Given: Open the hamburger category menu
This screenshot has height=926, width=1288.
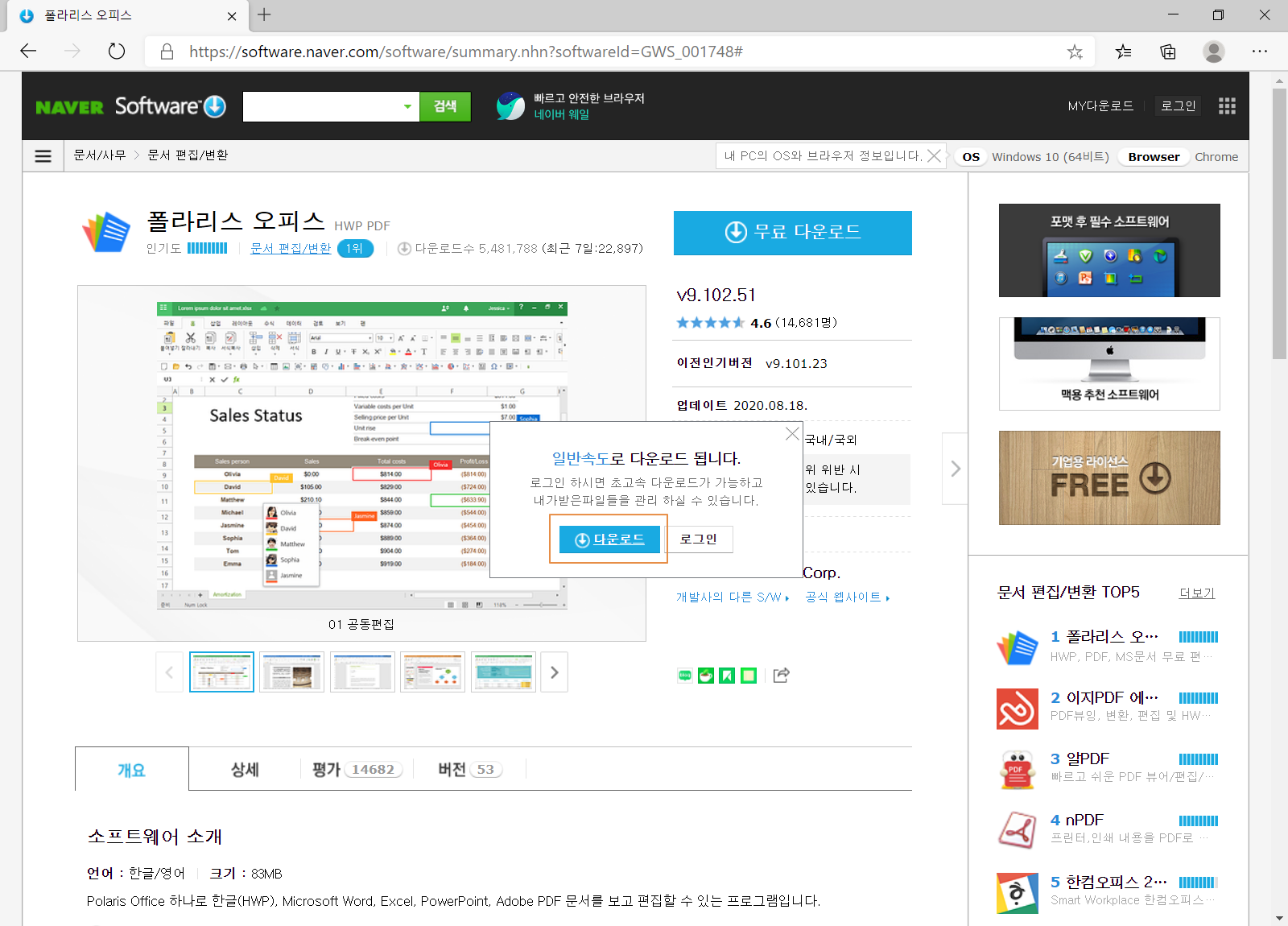Looking at the screenshot, I should coord(43,156).
